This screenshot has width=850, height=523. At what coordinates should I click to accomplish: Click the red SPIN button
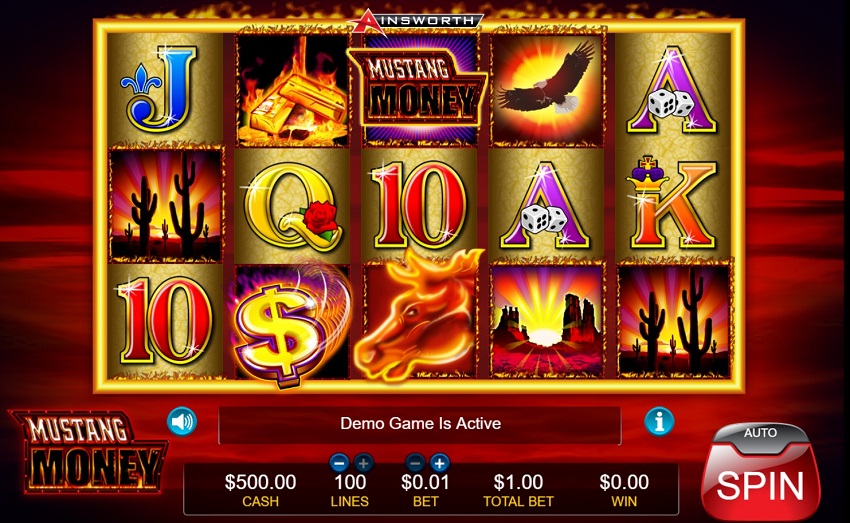[760, 482]
